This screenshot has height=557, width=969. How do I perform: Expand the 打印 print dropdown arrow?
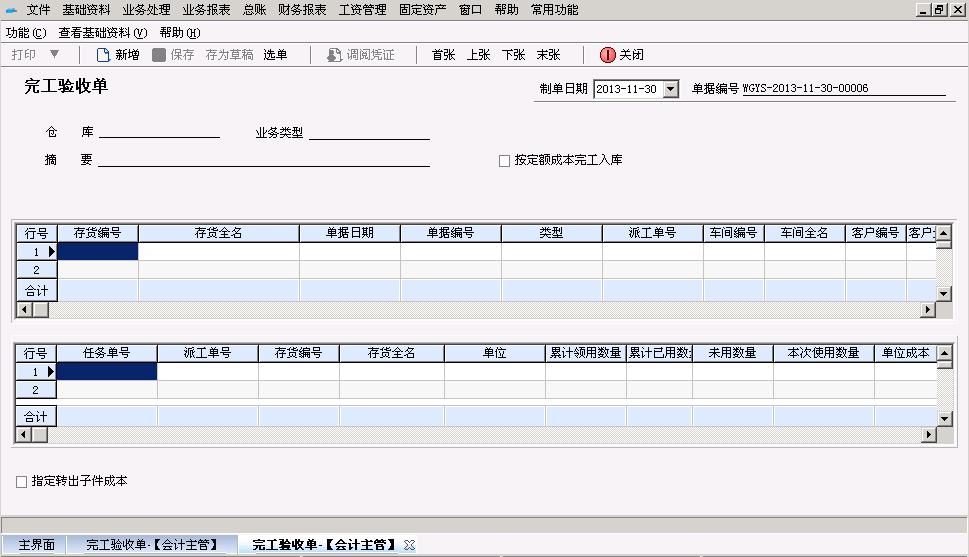coord(54,55)
